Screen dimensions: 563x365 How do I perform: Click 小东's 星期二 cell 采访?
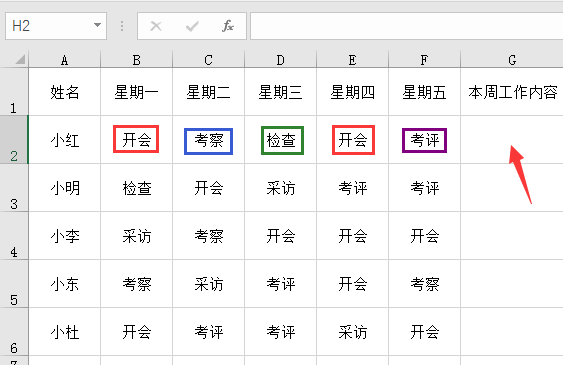tap(209, 284)
